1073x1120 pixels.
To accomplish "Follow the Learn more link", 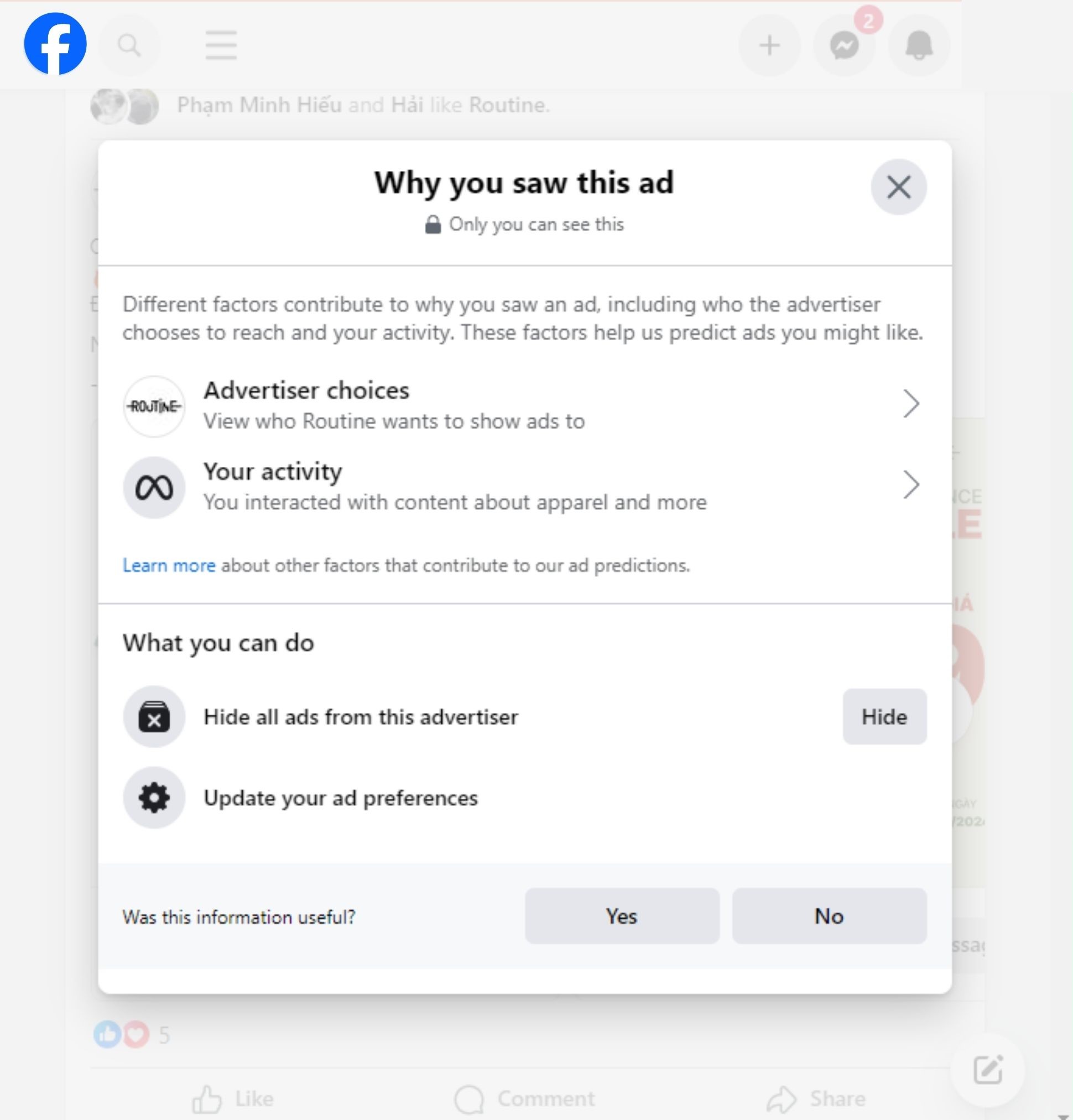I will point(169,566).
